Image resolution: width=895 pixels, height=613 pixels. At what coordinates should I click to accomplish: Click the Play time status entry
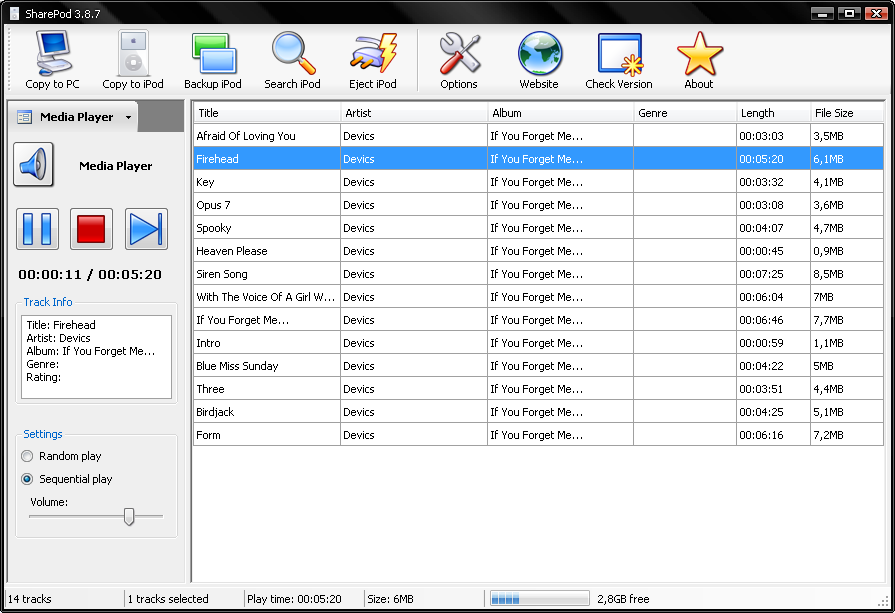point(294,599)
